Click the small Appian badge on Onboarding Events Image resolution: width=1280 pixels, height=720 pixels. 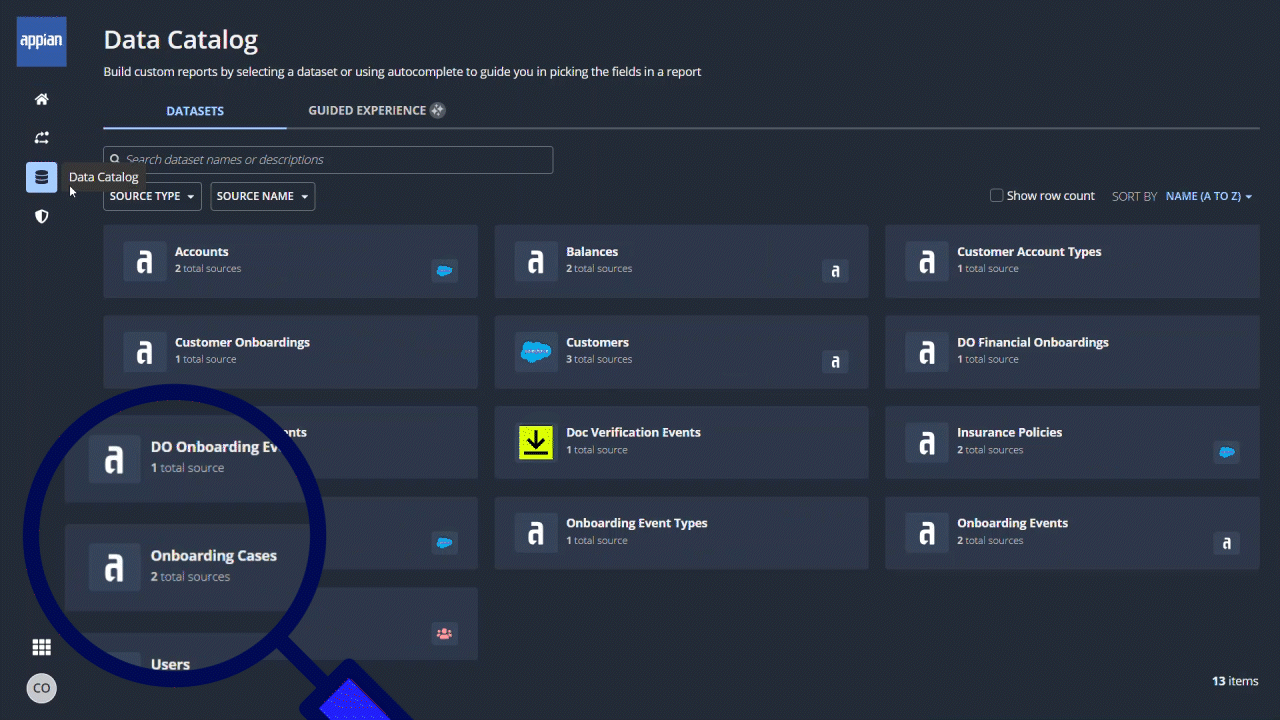(1226, 542)
